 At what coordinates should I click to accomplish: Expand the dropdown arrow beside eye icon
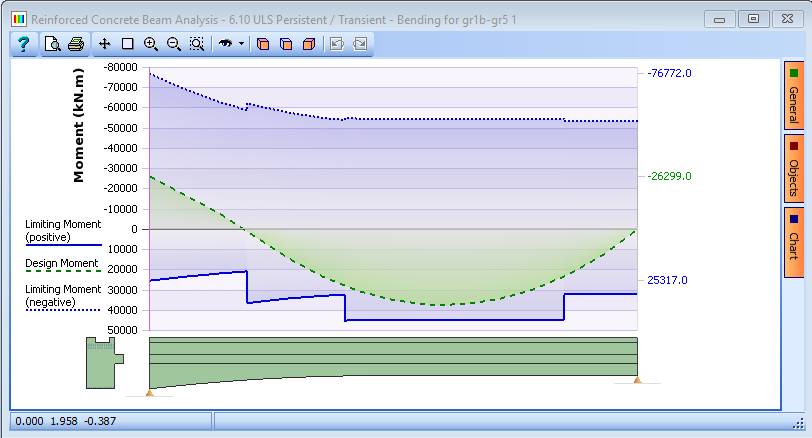point(241,44)
